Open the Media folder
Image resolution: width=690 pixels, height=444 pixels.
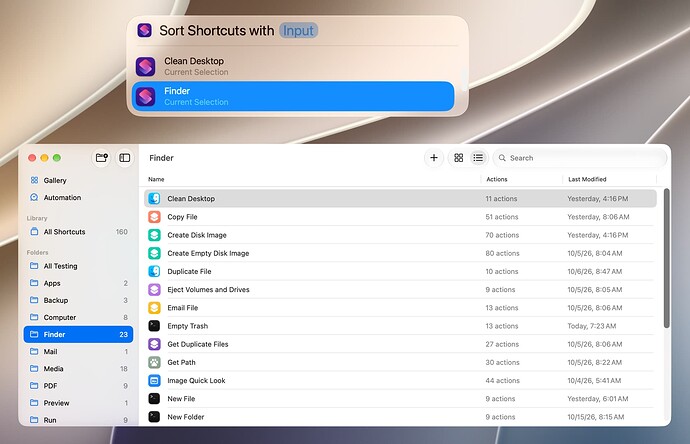78,369
